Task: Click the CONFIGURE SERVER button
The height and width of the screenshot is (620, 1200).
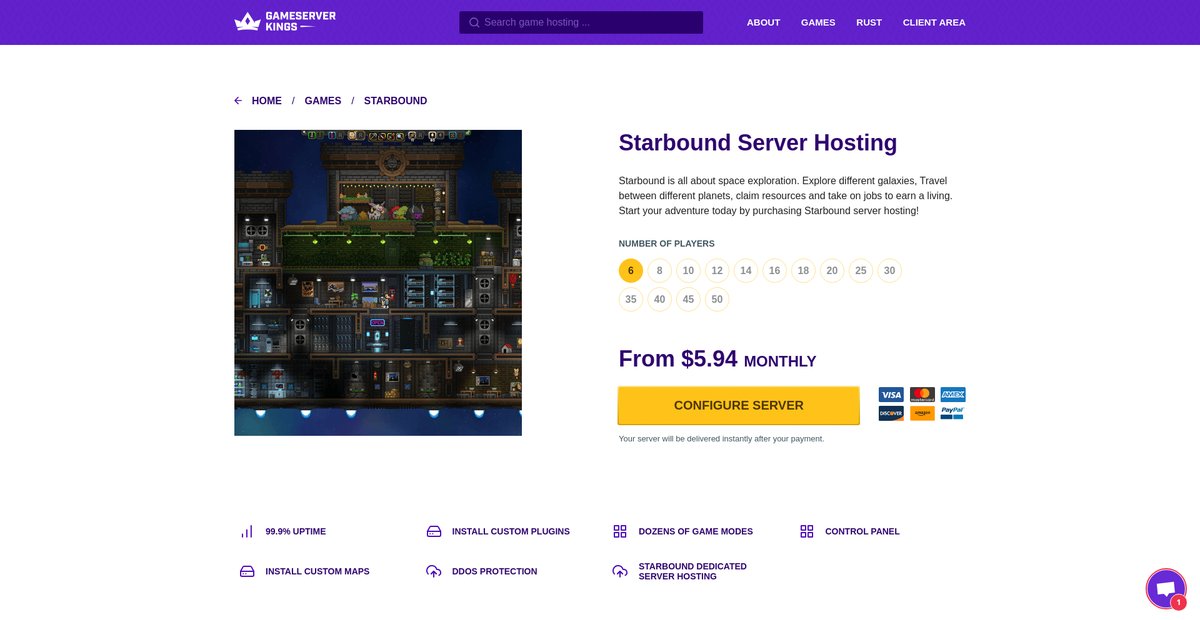Action: tap(739, 405)
